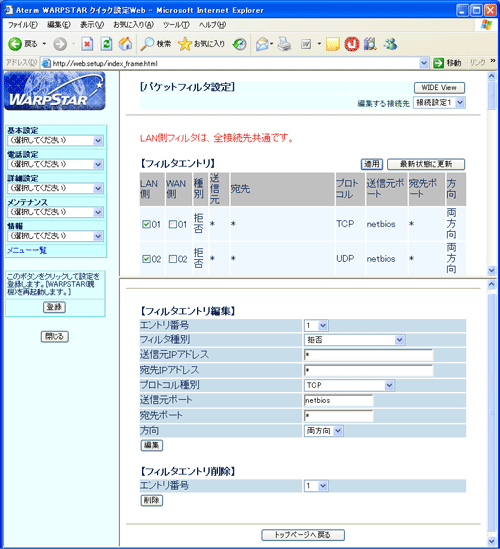500x549 pixels.
Task: Open the Home page icon
Action: pos(125,44)
